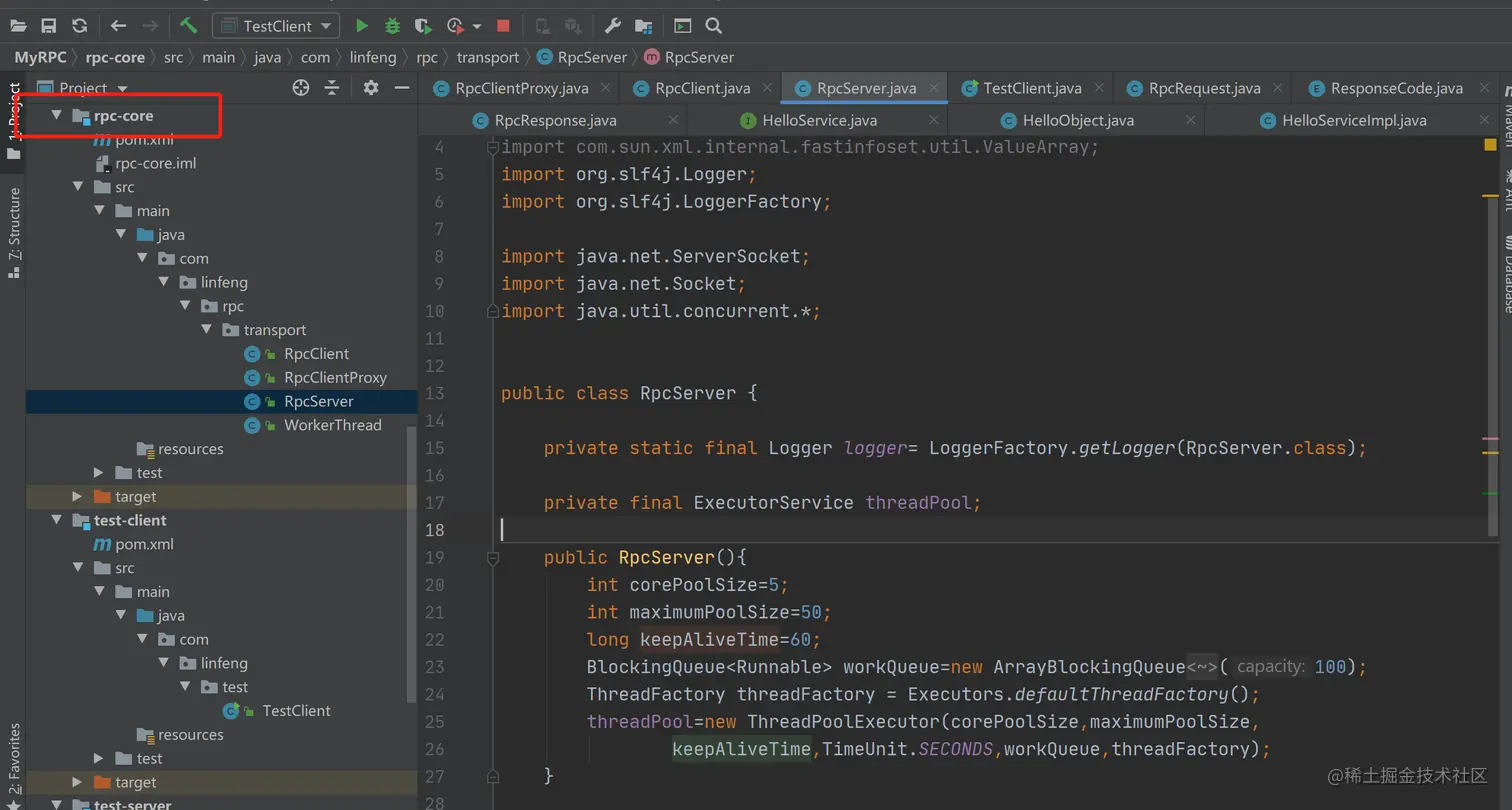Switch to the TestClient.java editor tab

click(1031, 88)
